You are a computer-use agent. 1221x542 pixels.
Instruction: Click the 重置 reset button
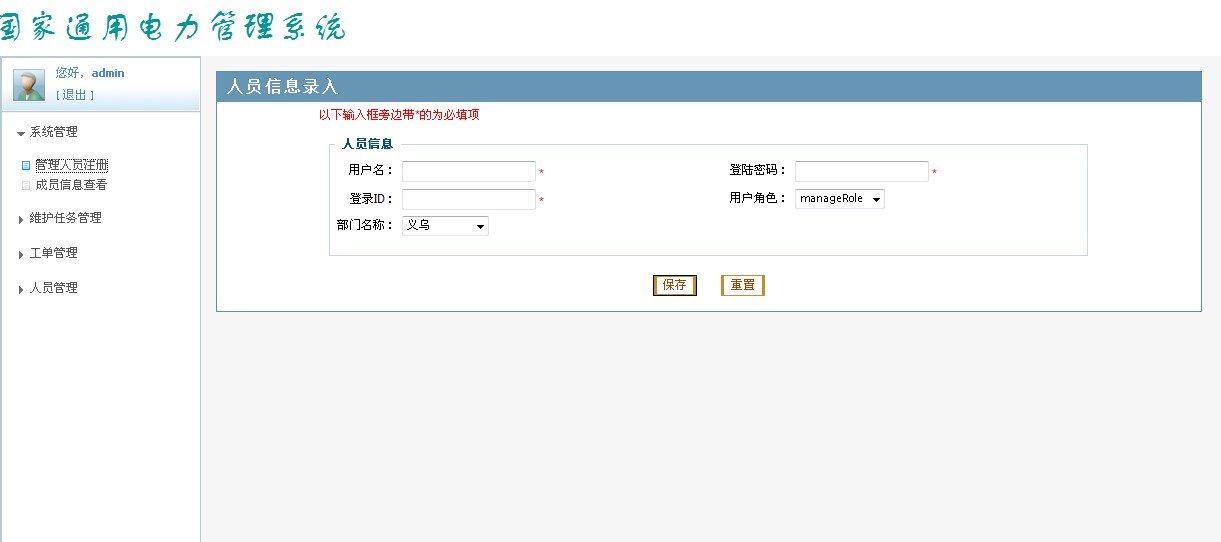[x=743, y=285]
